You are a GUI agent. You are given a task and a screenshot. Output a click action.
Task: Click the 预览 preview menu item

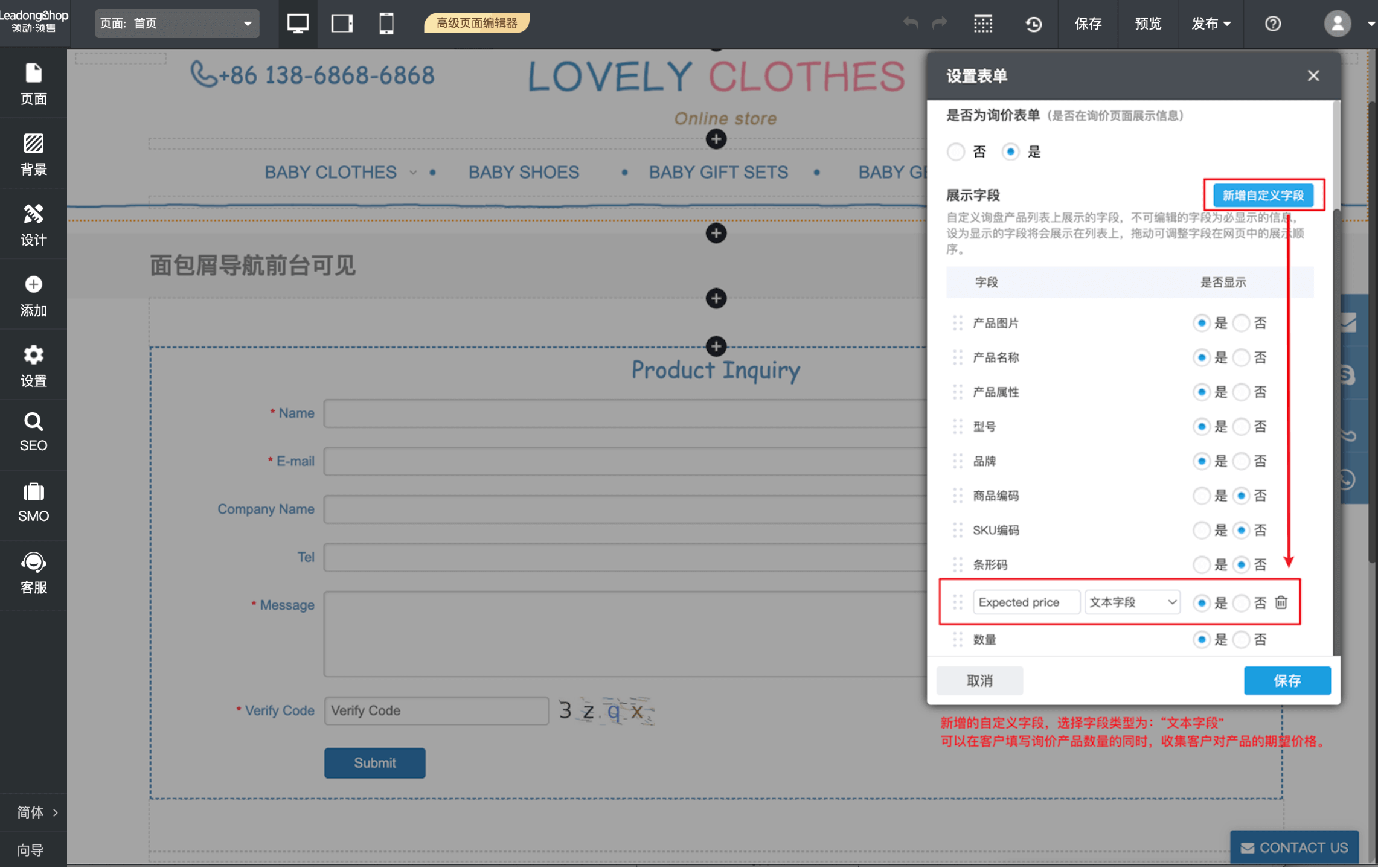click(x=1147, y=24)
